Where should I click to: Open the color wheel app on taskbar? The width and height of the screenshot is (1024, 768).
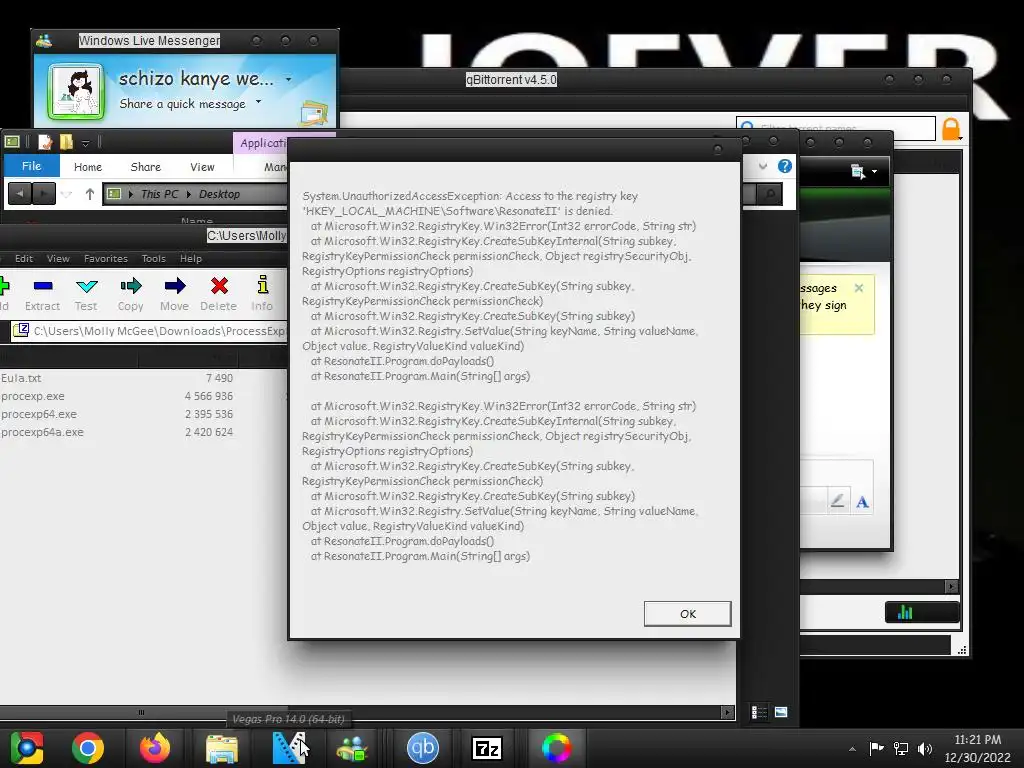(556, 748)
